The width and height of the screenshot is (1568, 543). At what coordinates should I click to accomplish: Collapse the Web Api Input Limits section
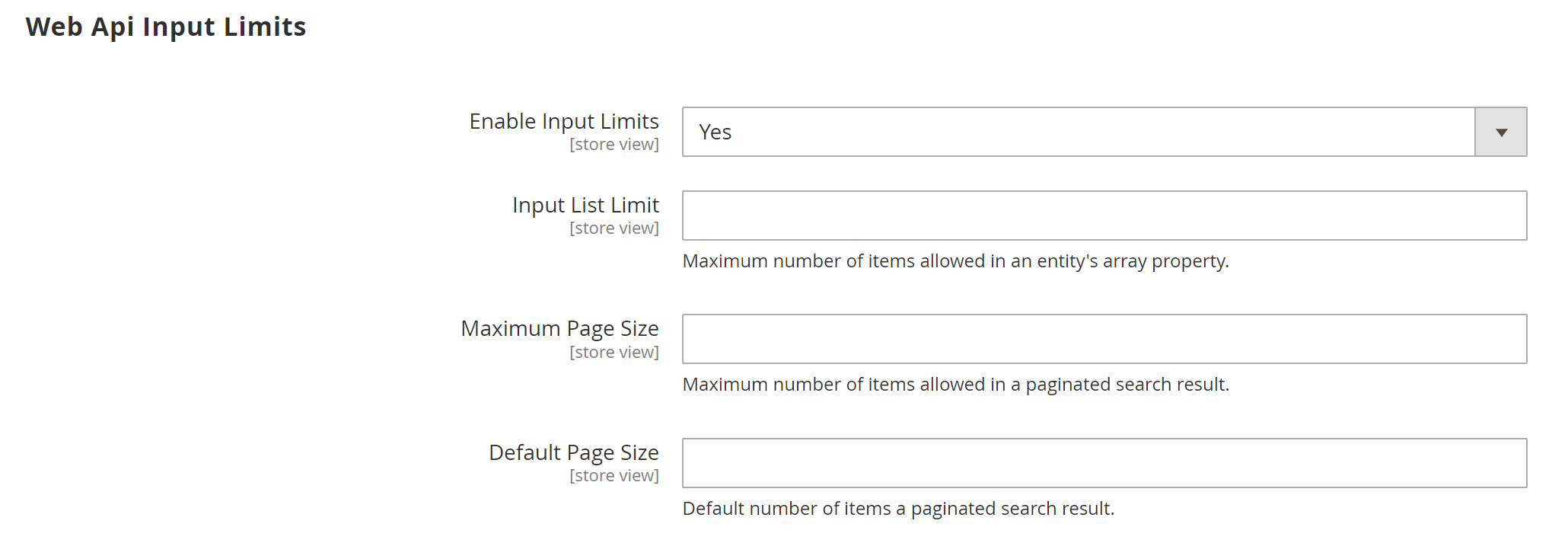pos(166,27)
